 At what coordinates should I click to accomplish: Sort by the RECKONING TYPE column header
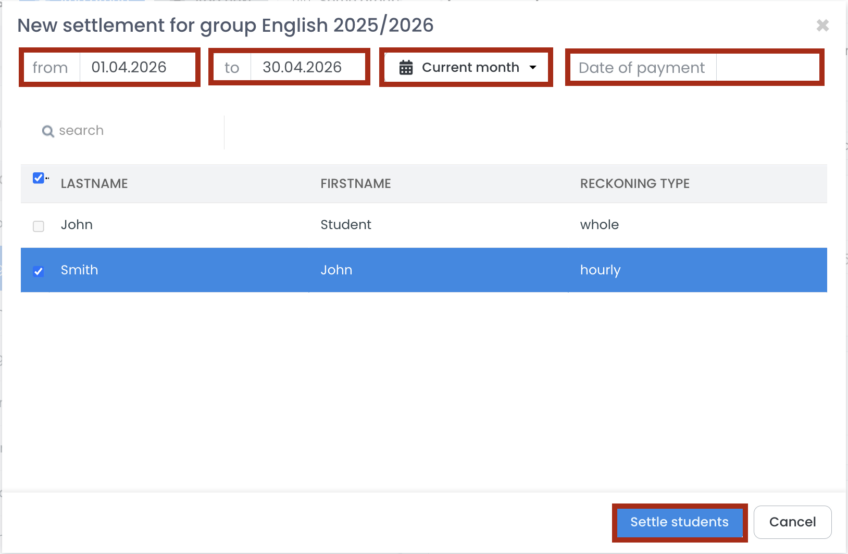(x=634, y=184)
